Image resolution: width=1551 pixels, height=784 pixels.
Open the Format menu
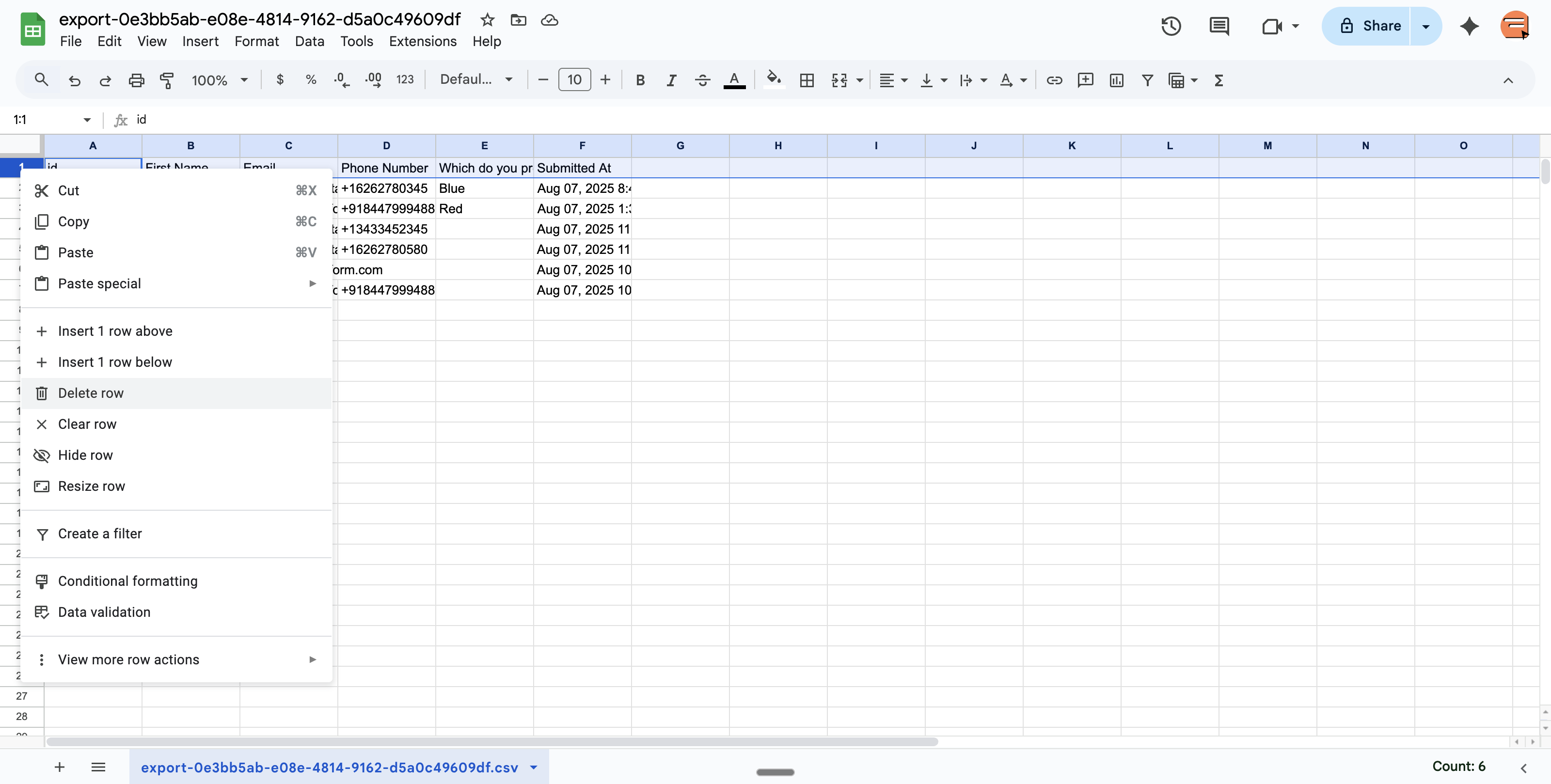(x=256, y=41)
